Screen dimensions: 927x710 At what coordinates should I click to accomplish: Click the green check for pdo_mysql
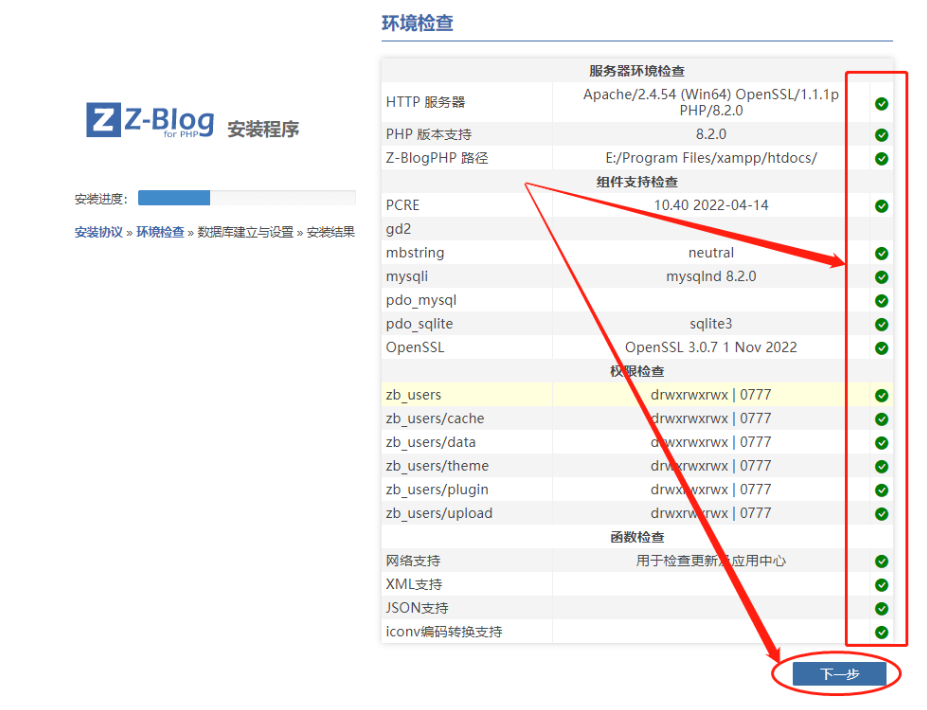(881, 300)
